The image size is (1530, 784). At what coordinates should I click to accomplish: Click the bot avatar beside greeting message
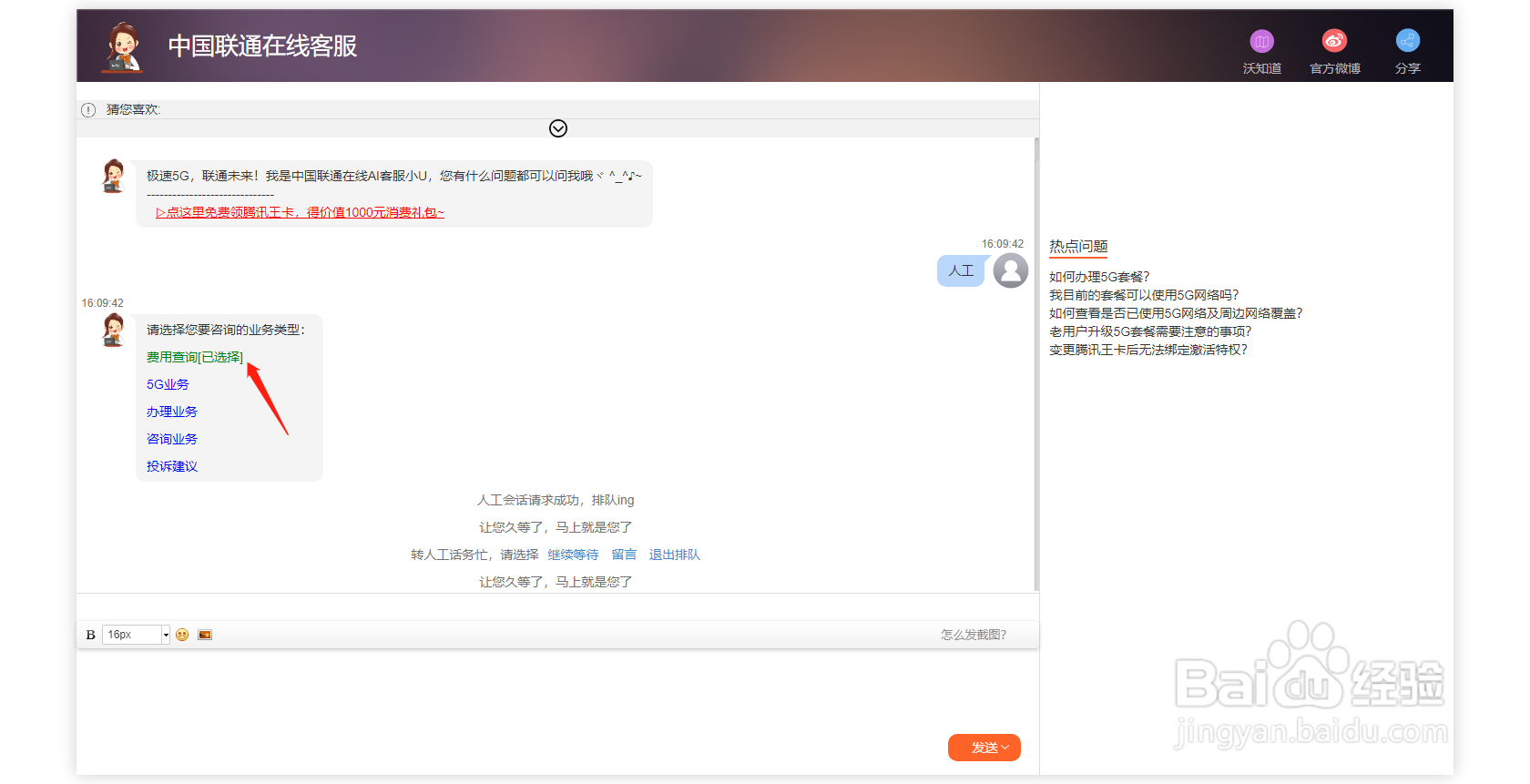(114, 176)
